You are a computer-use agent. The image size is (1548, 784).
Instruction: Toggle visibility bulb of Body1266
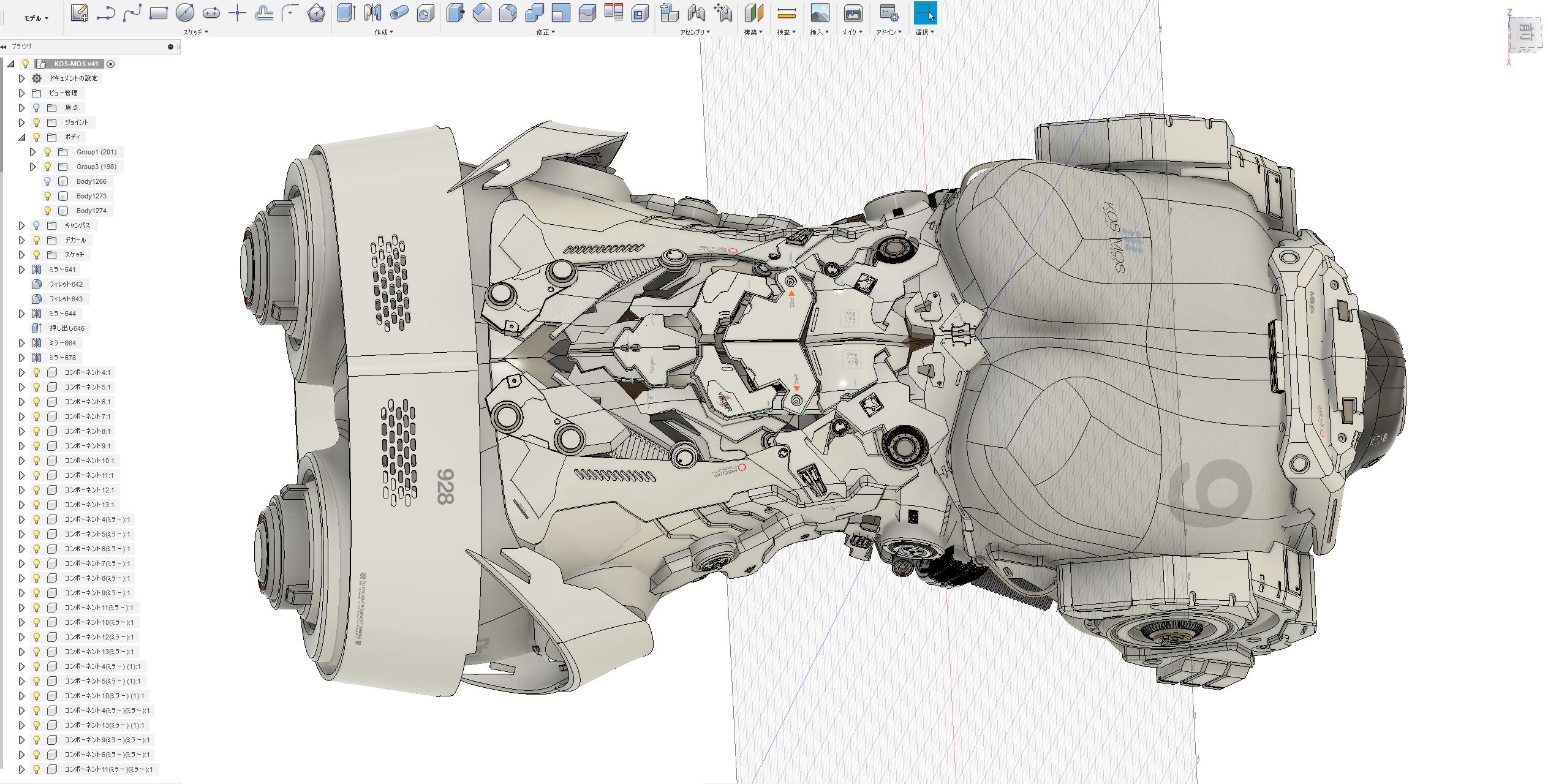click(x=48, y=181)
